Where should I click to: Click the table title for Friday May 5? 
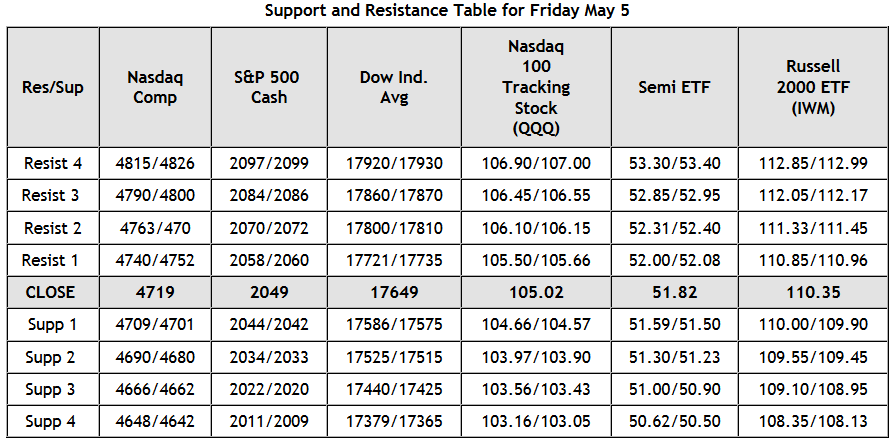(447, 11)
